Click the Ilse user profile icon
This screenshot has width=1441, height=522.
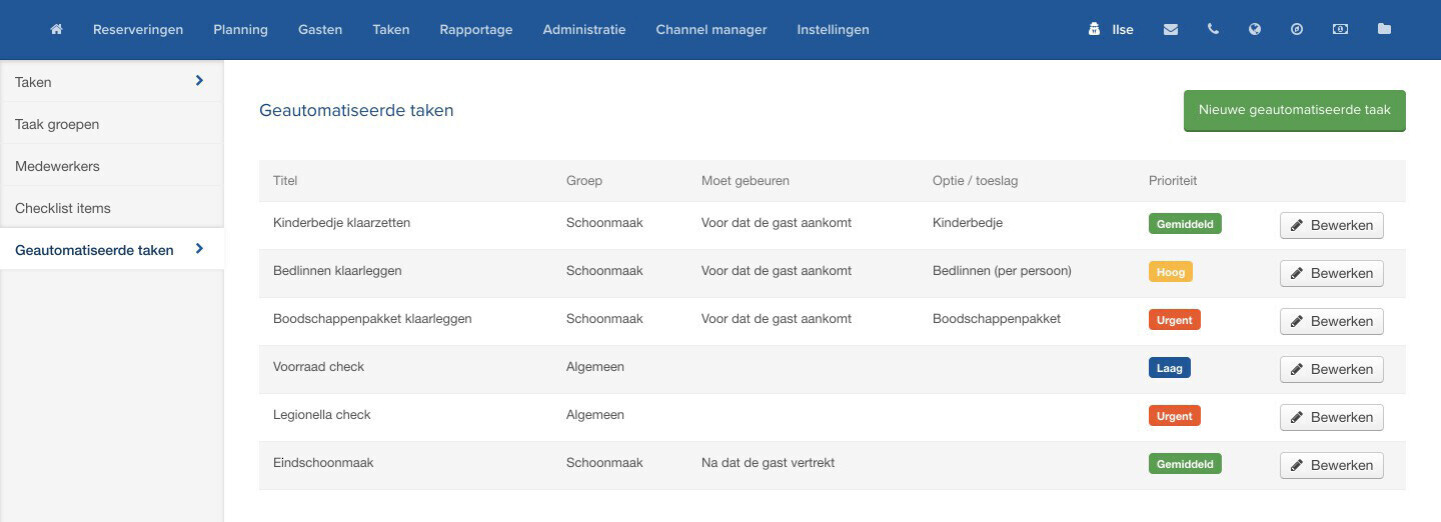pos(1094,30)
